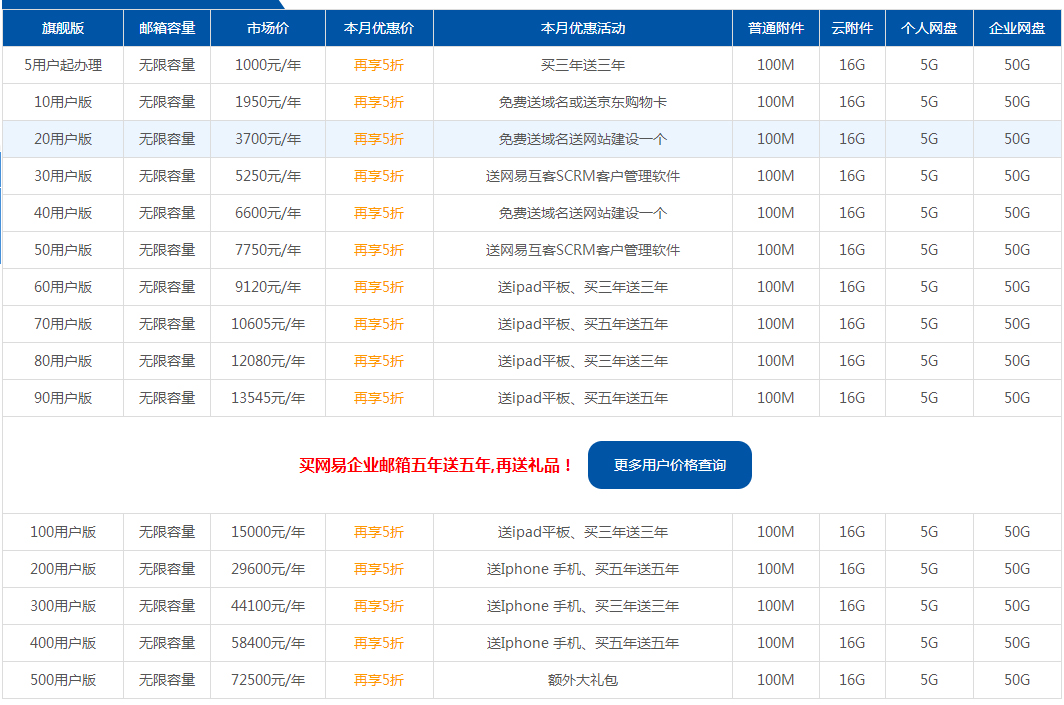The width and height of the screenshot is (1064, 705).
Task: Click the 300用户版 row label
Action: pyautogui.click(x=63, y=606)
